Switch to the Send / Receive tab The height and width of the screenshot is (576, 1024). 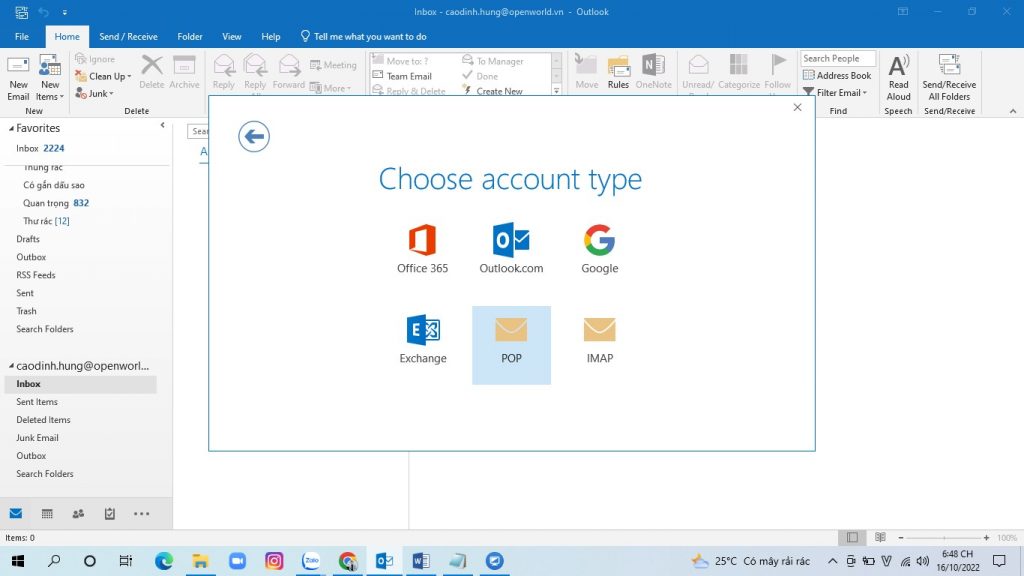(128, 37)
